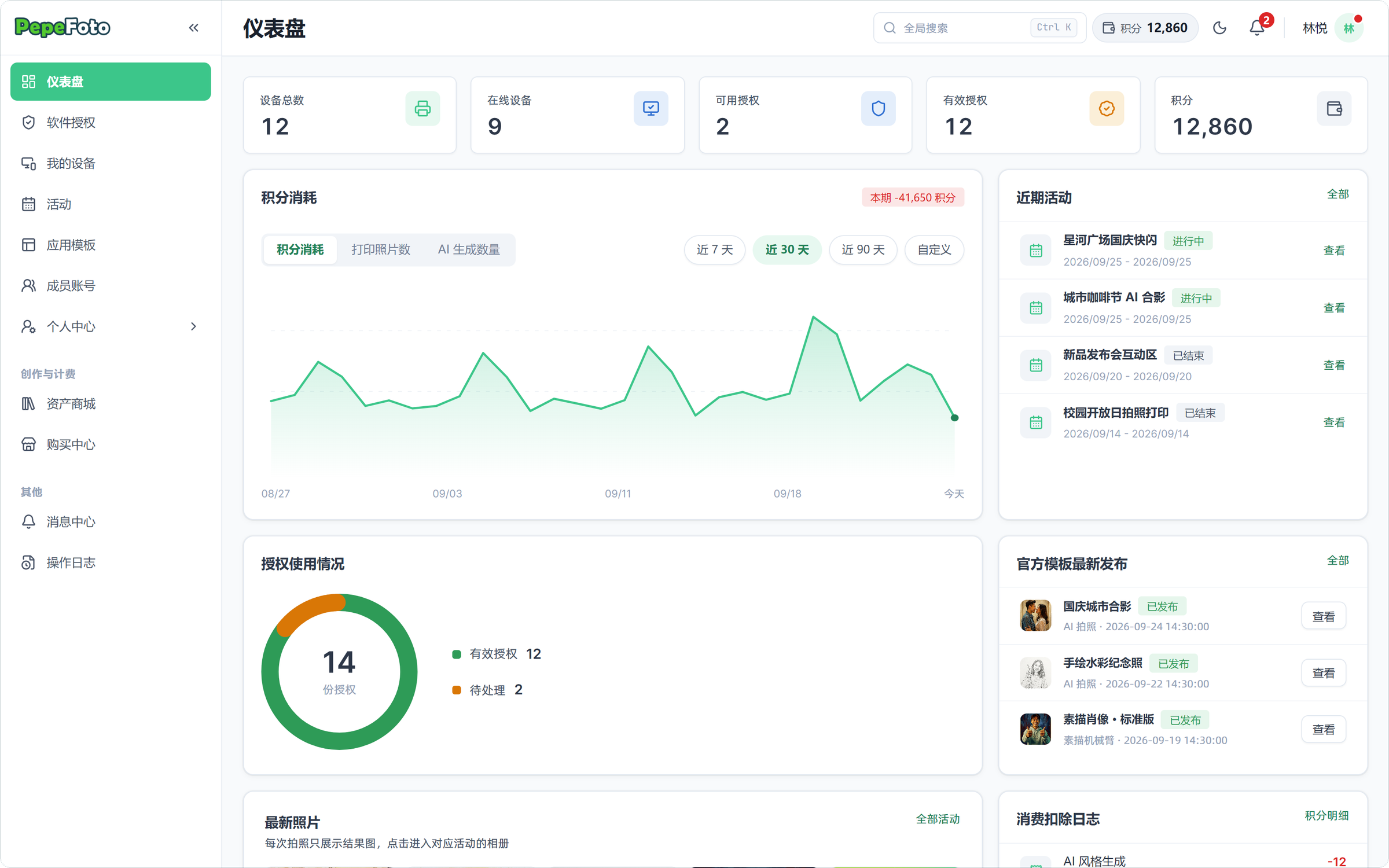Click the calendar icon beside 星河广场国庆快闪
Image resolution: width=1389 pixels, height=868 pixels.
click(1035, 250)
